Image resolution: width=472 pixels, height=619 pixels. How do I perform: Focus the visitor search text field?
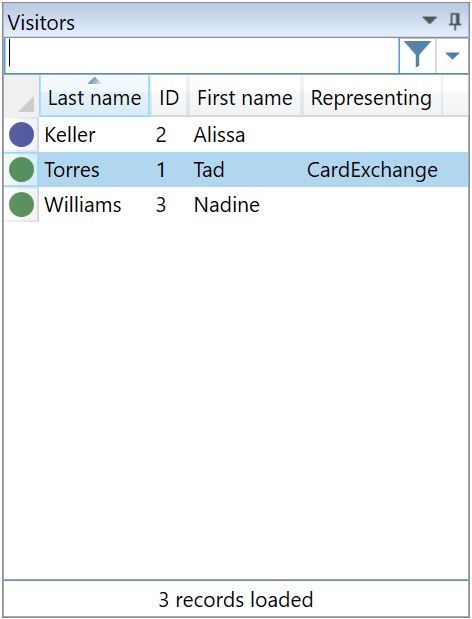click(201, 56)
